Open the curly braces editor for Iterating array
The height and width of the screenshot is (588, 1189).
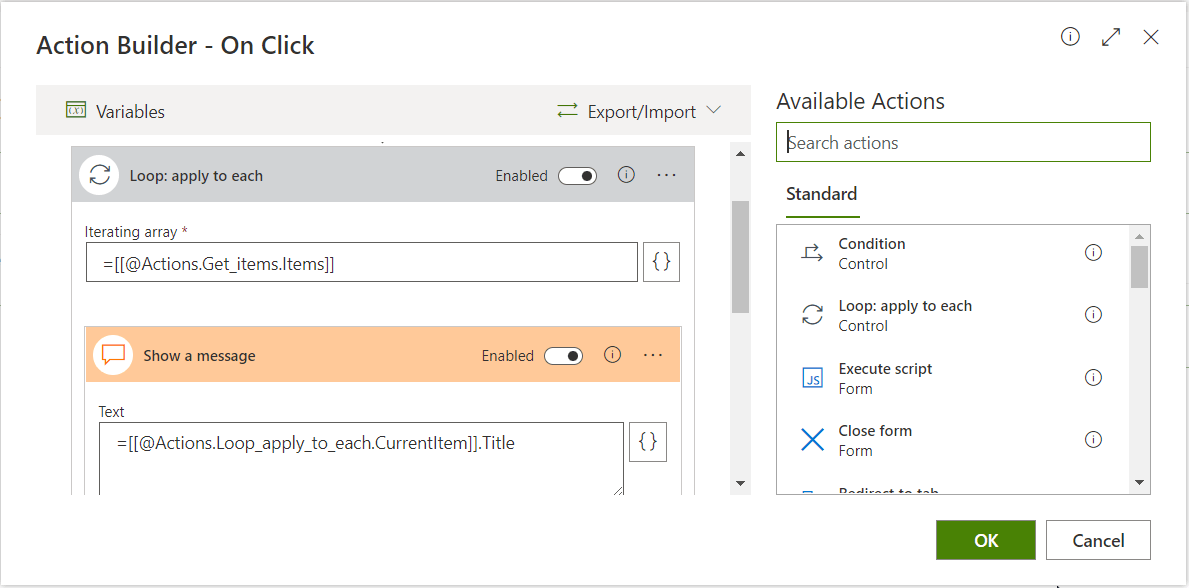click(x=661, y=262)
